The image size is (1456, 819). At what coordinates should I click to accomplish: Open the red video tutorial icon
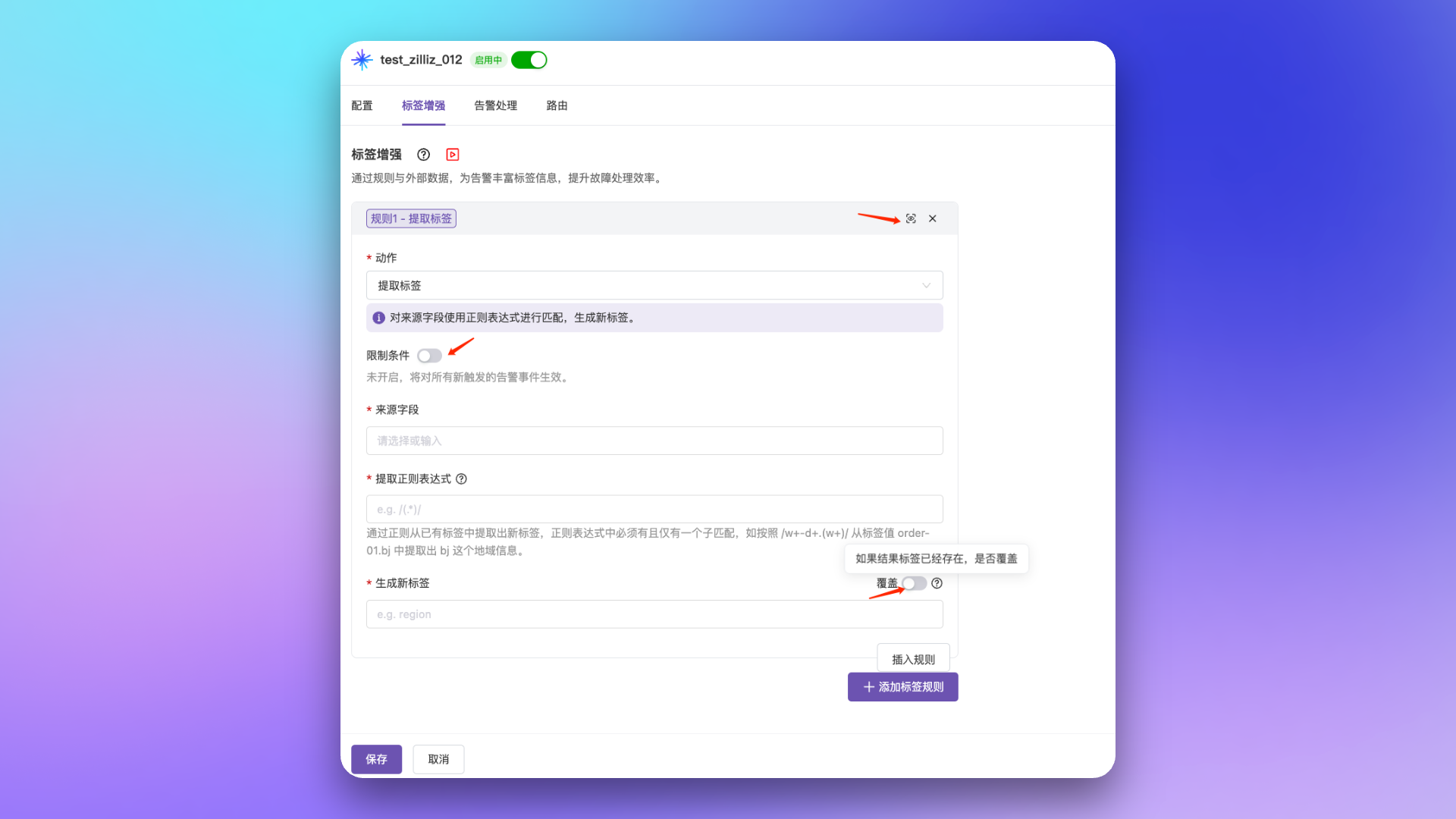click(453, 155)
